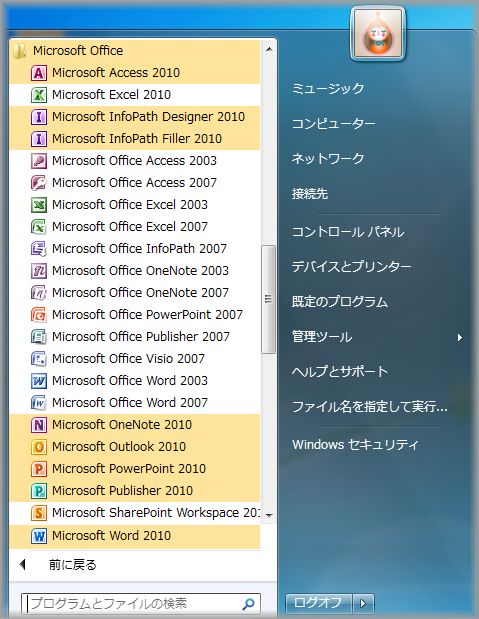Image resolution: width=479 pixels, height=619 pixels.
Task: Click the Word 2010 icon
Action: (x=39, y=536)
